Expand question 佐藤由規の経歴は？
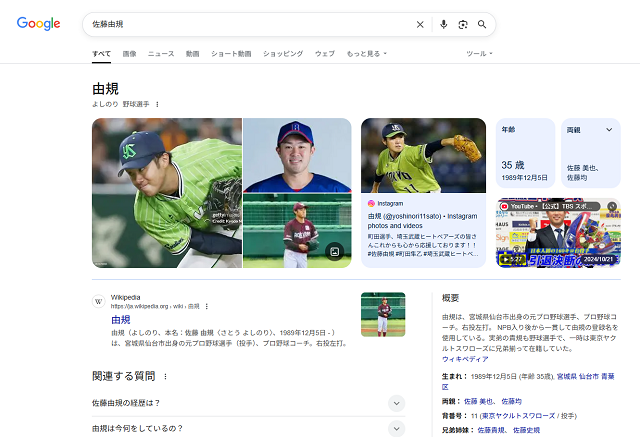Screen dimensions: 640x437 click(x=249, y=403)
